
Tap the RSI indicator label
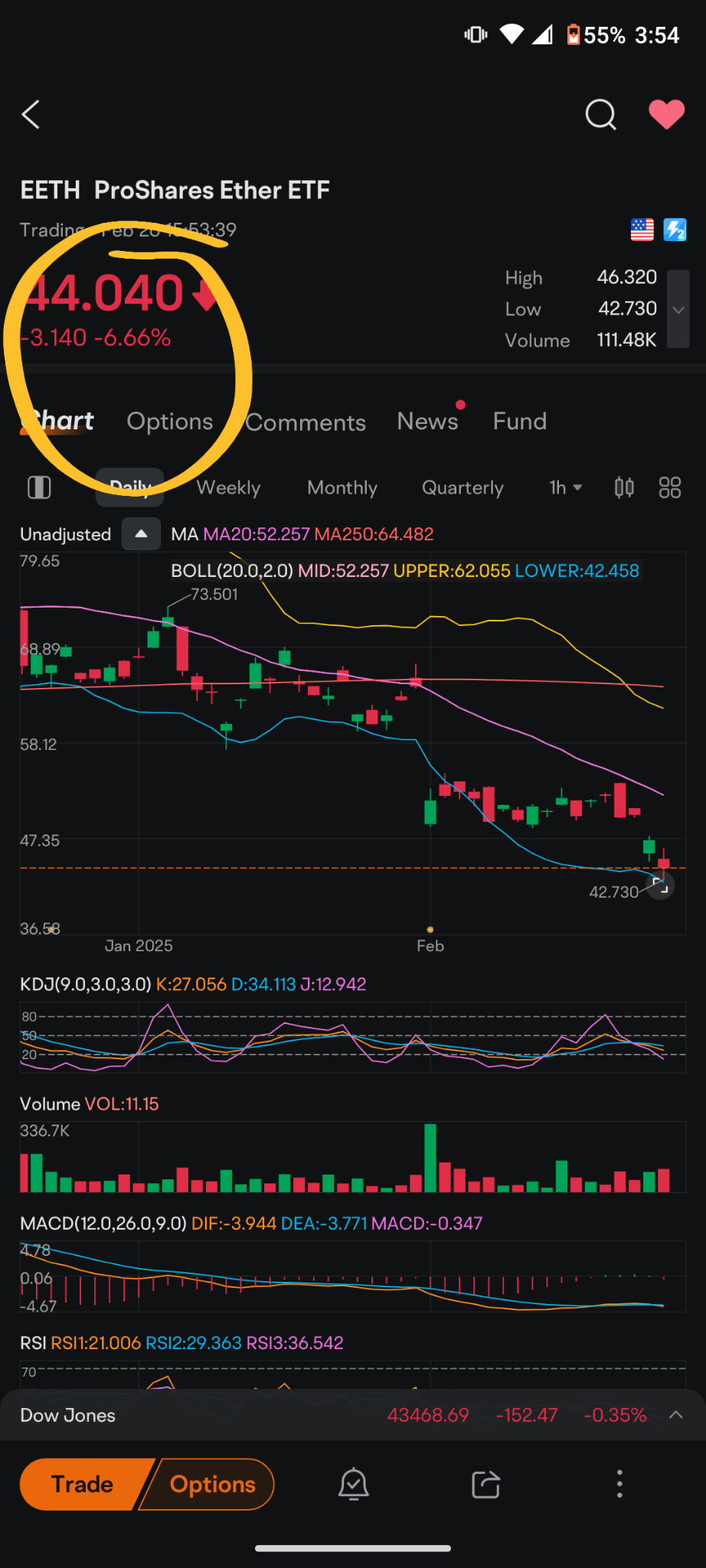coord(33,1342)
